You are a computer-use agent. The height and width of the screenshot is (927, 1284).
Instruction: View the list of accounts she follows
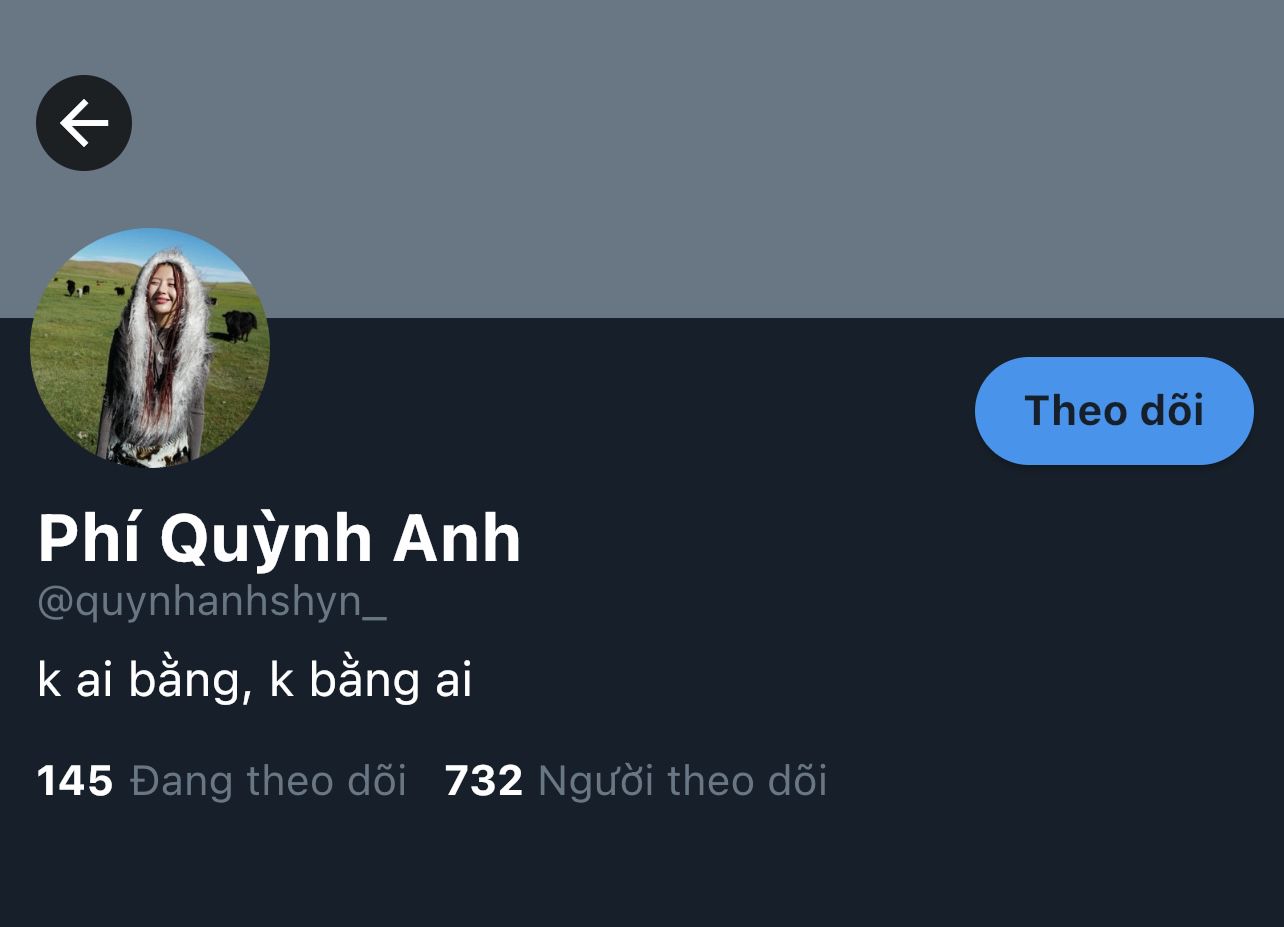click(222, 781)
